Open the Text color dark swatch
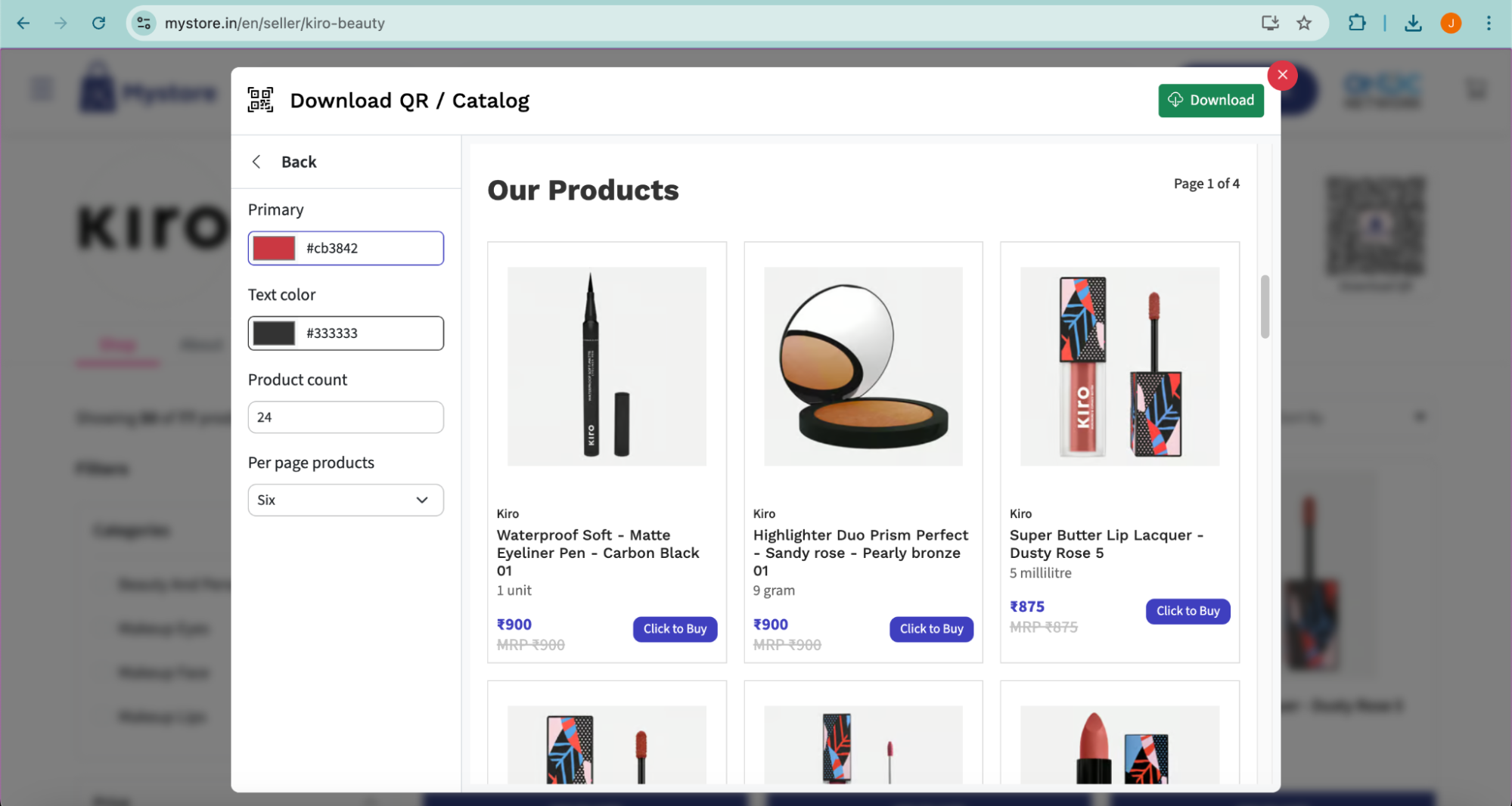 point(274,333)
